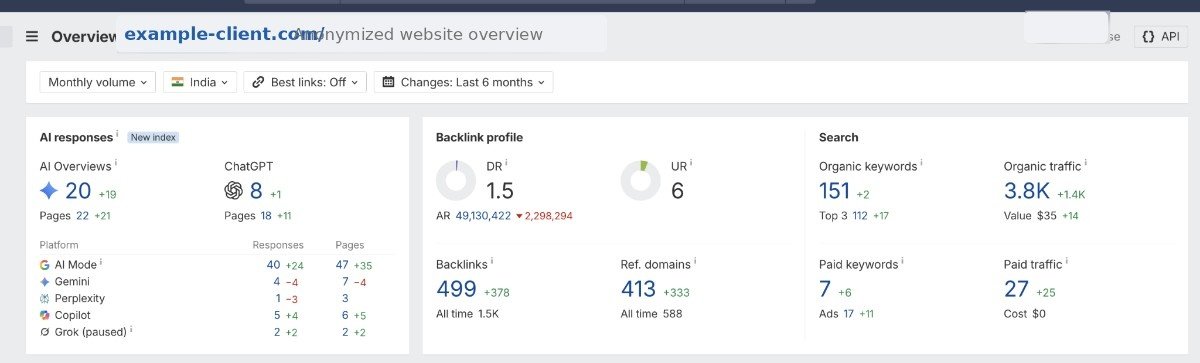Open the hamburger menu next to Overview
Image resolution: width=1200 pixels, height=363 pixels.
[32, 36]
